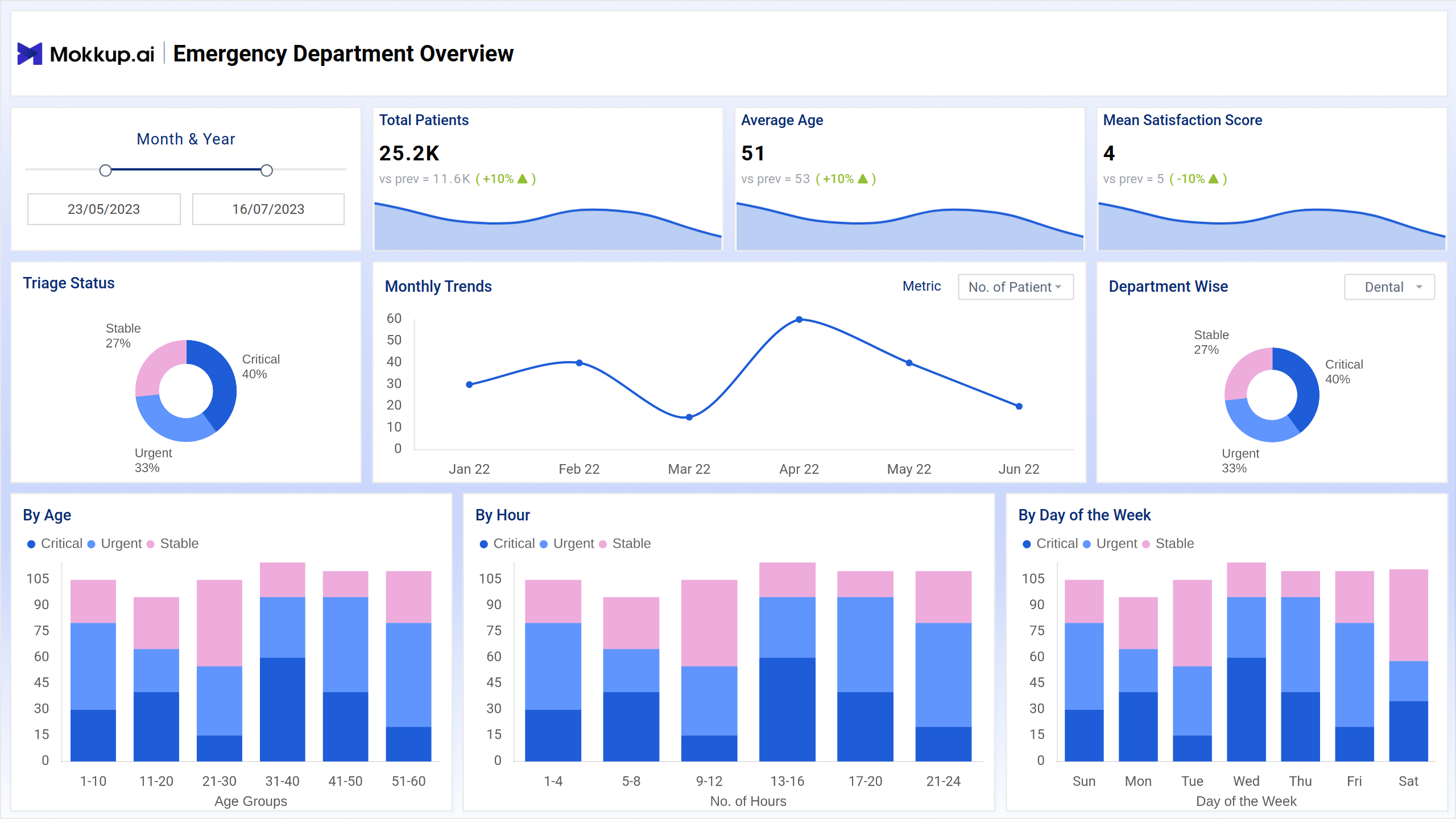Click the 'vs prev = 11.6K' text
Screen dimensions: 1456x819
424,179
